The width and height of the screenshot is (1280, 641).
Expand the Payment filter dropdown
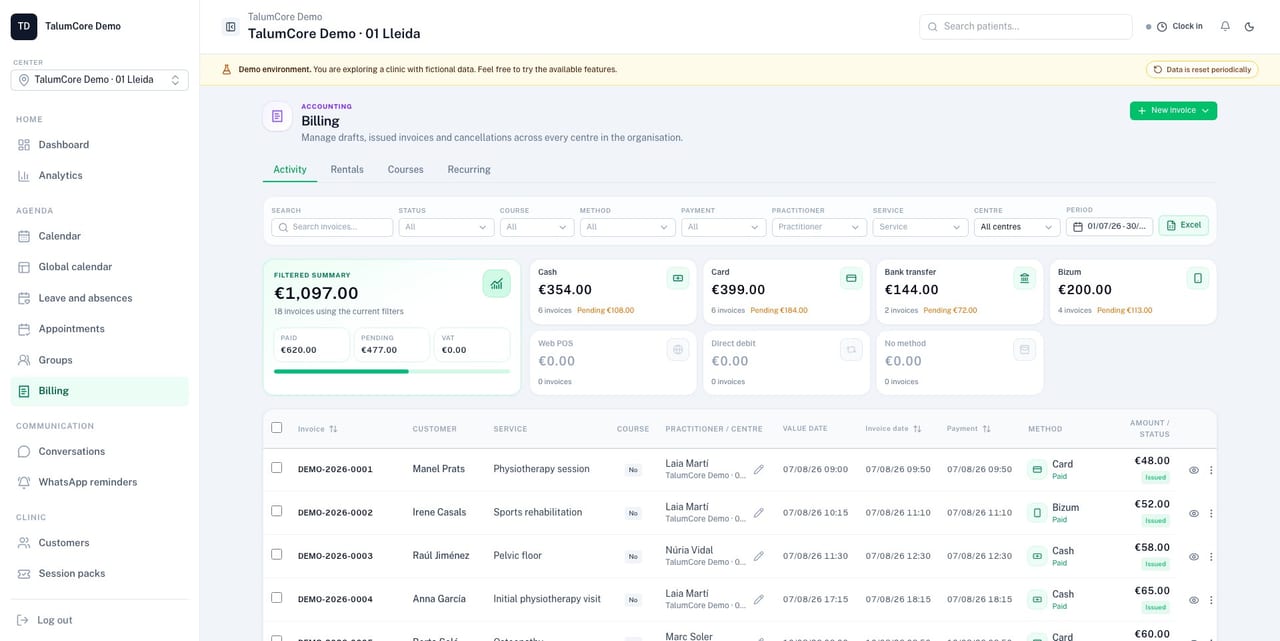[723, 227]
